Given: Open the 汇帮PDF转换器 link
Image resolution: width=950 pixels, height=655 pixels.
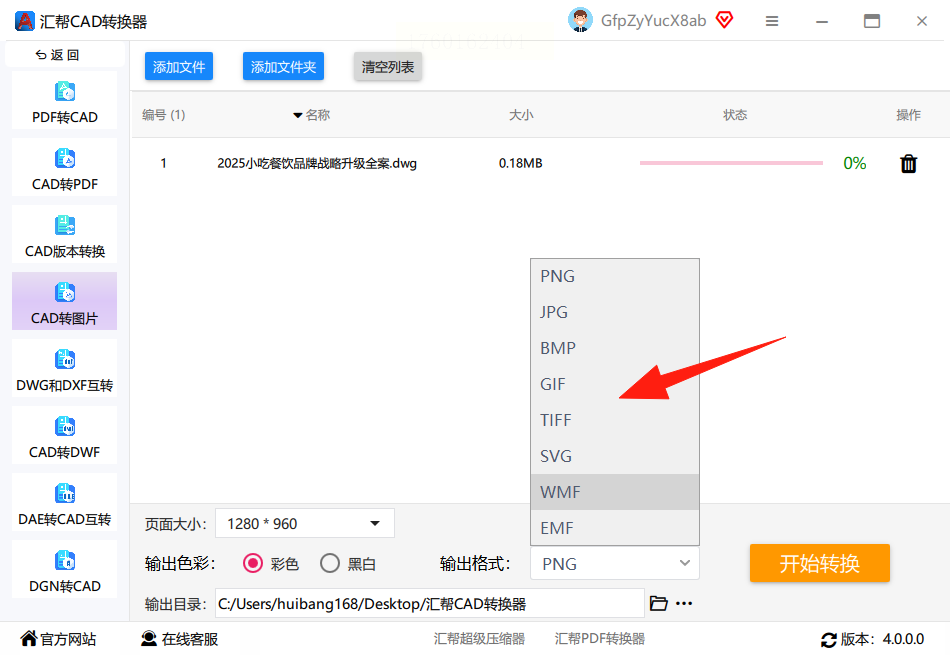Looking at the screenshot, I should point(600,639).
